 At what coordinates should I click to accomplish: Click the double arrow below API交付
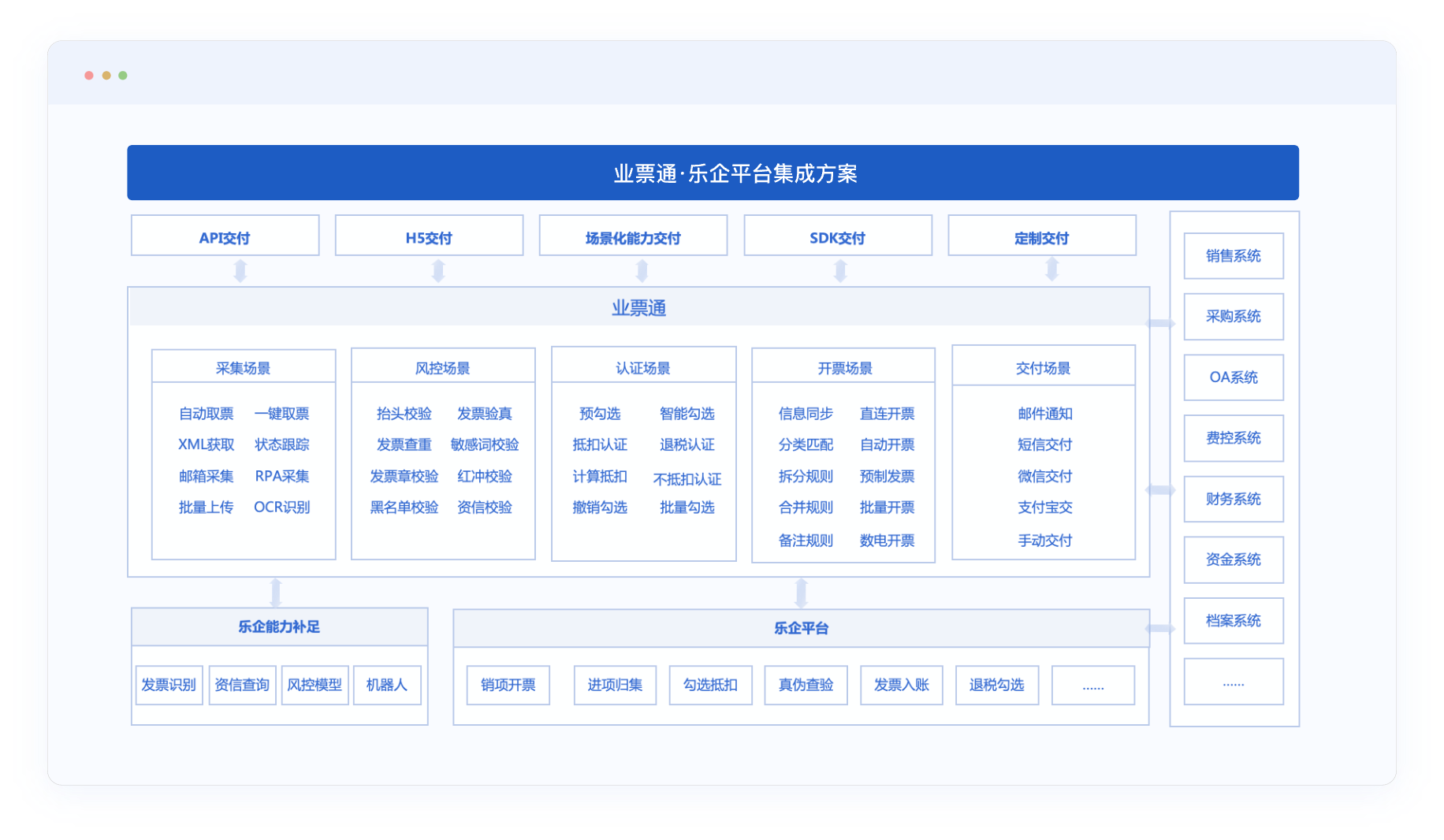(x=240, y=271)
